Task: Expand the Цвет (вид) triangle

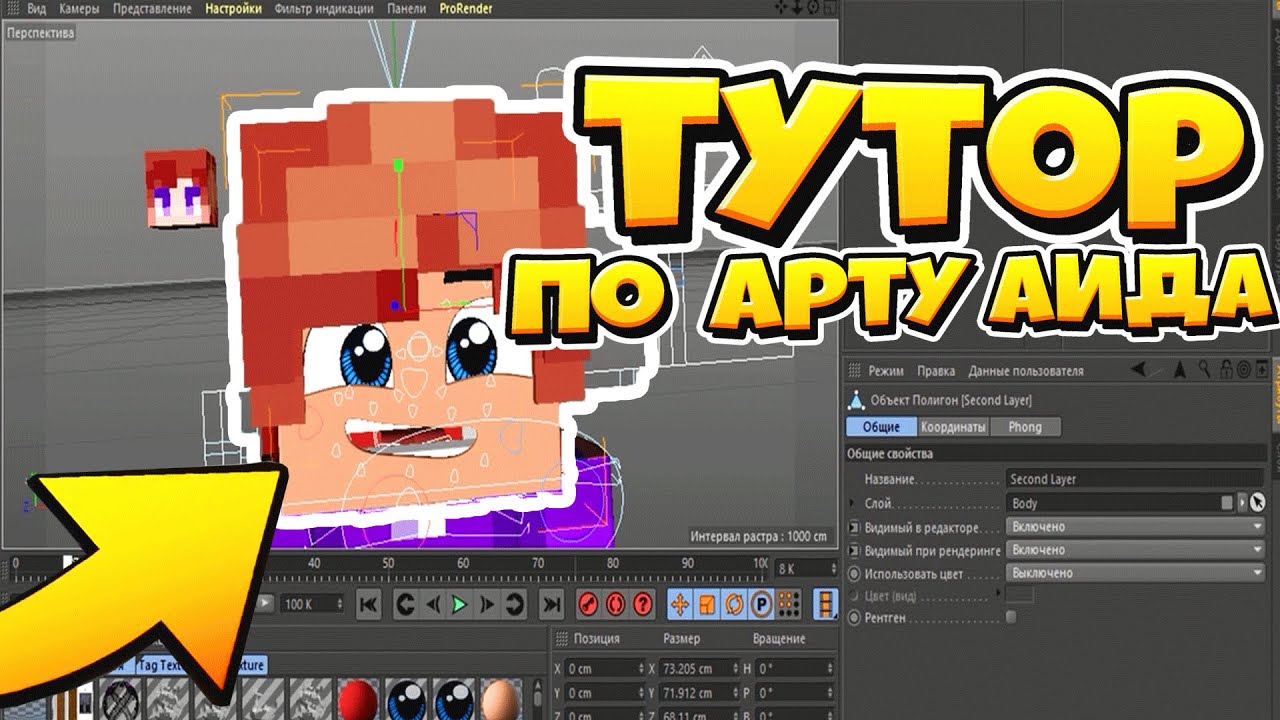Action: pos(998,594)
